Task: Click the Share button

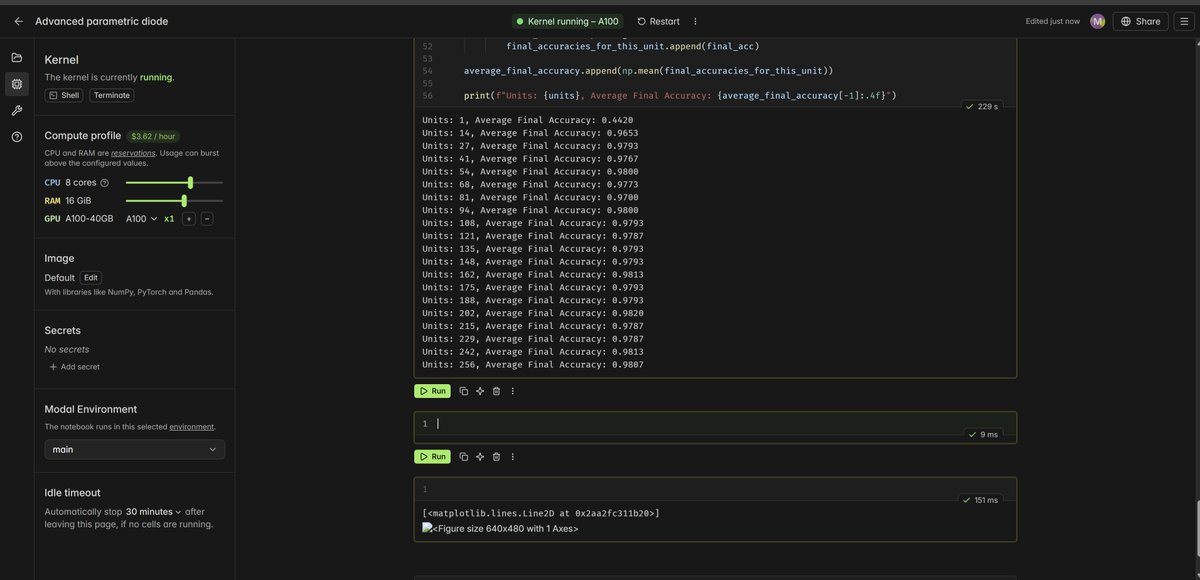Action: pos(1140,21)
